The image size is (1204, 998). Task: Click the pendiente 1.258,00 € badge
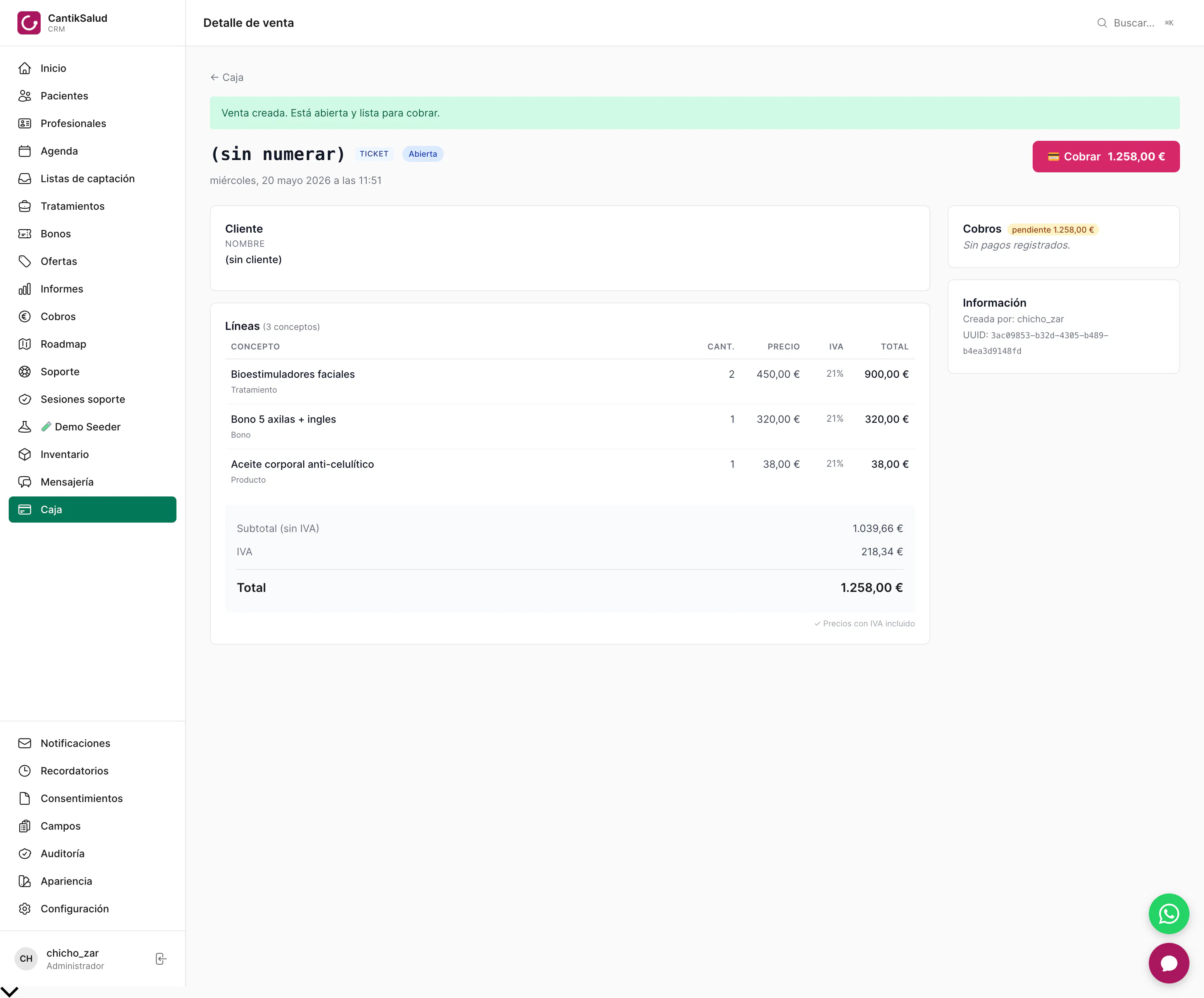tap(1053, 230)
